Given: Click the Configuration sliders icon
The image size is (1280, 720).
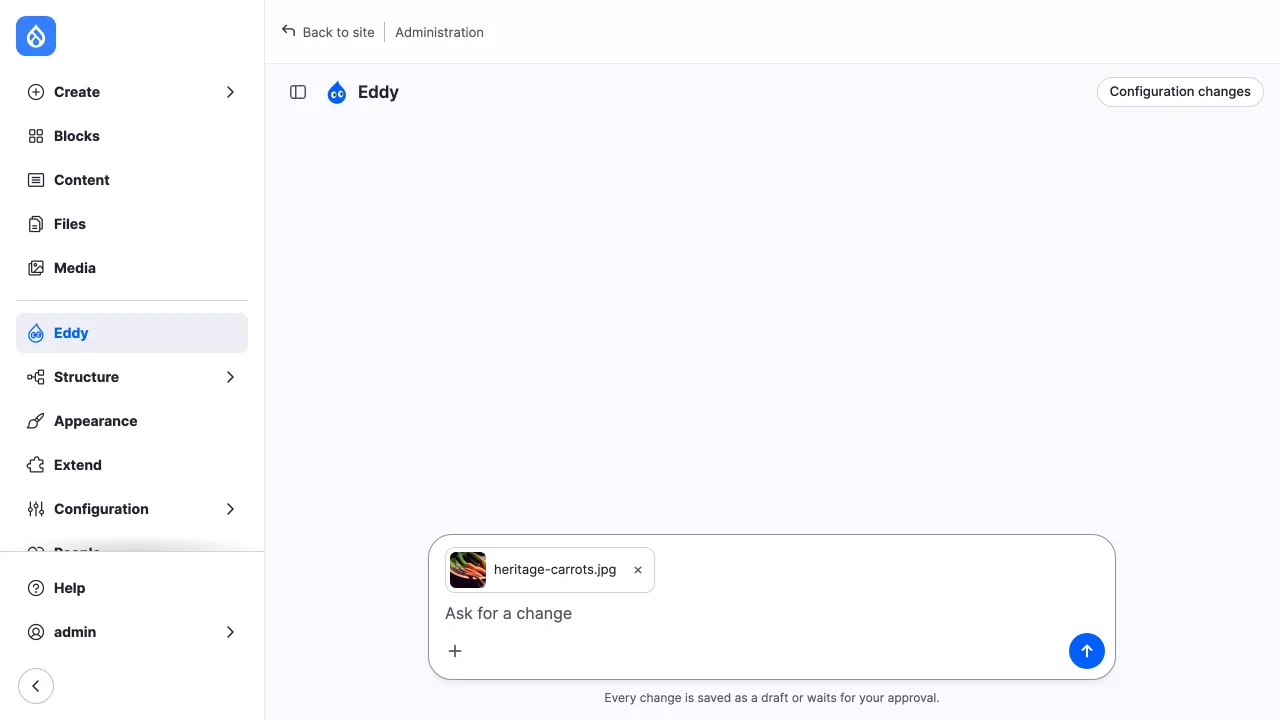Looking at the screenshot, I should point(36,509).
